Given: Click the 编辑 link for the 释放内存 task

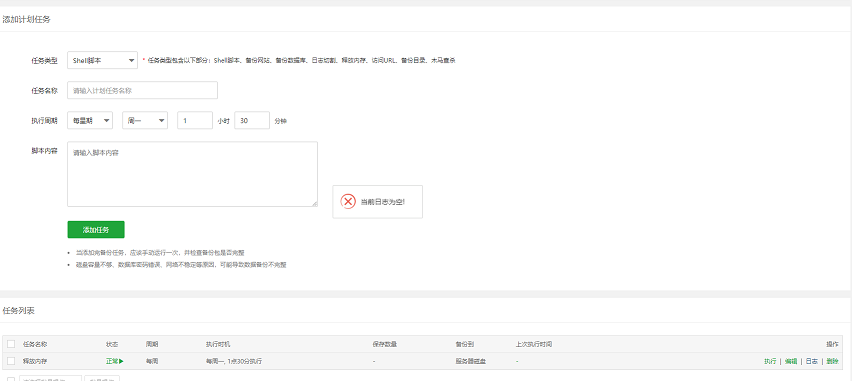Looking at the screenshot, I should (x=791, y=361).
